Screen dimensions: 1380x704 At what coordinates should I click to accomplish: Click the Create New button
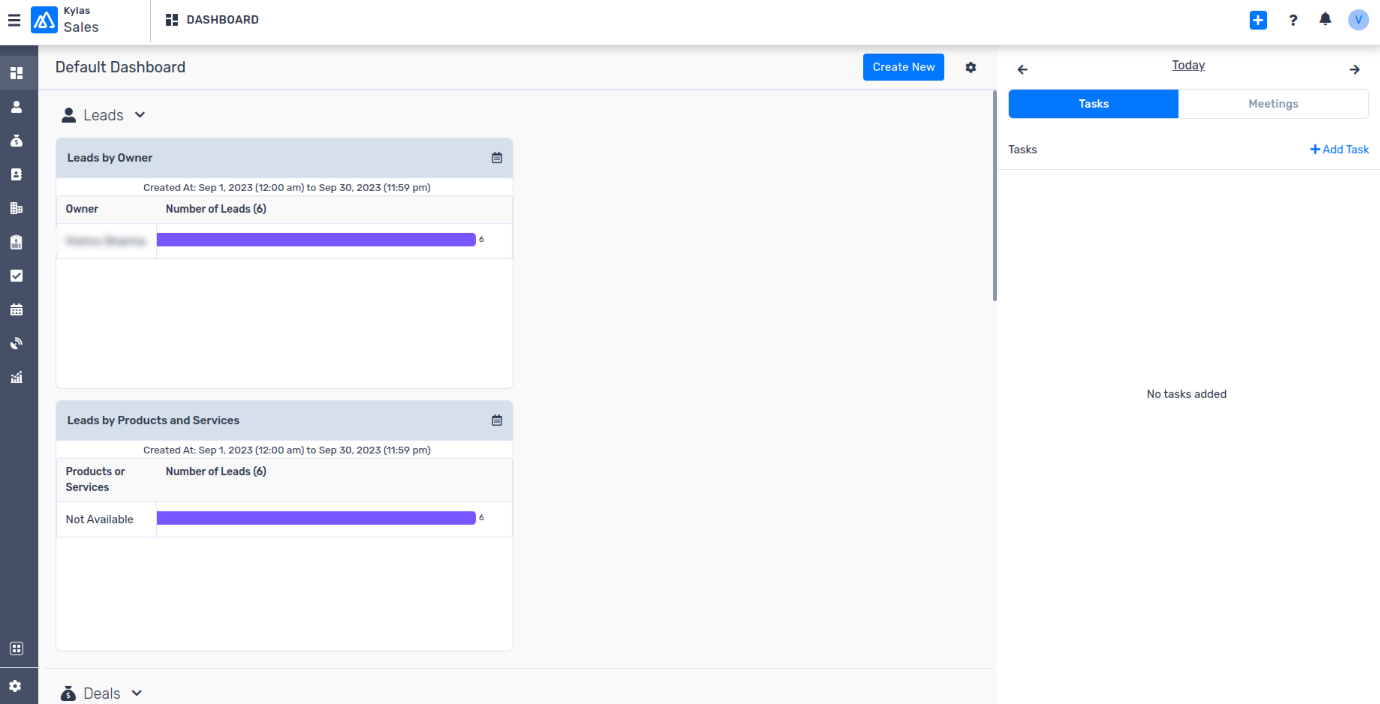pos(903,67)
